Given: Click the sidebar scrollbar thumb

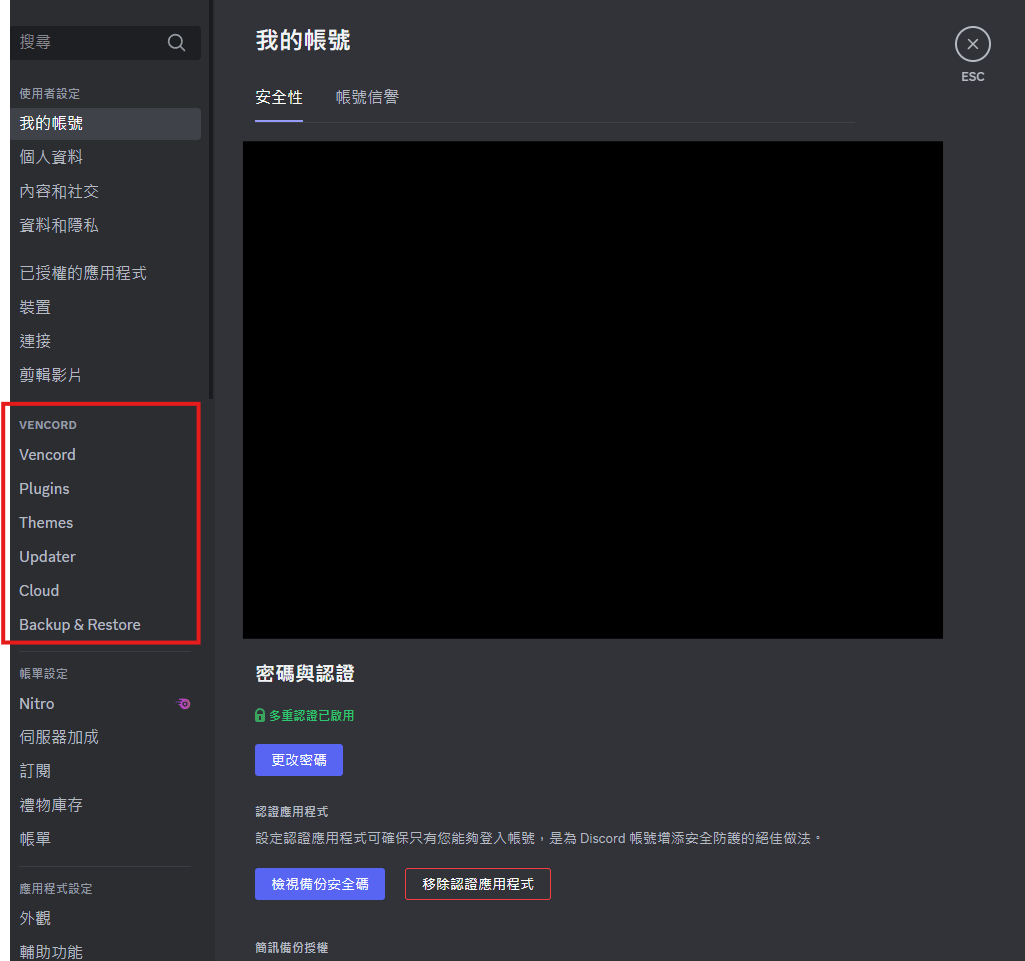Looking at the screenshot, I should pyautogui.click(x=211, y=199).
